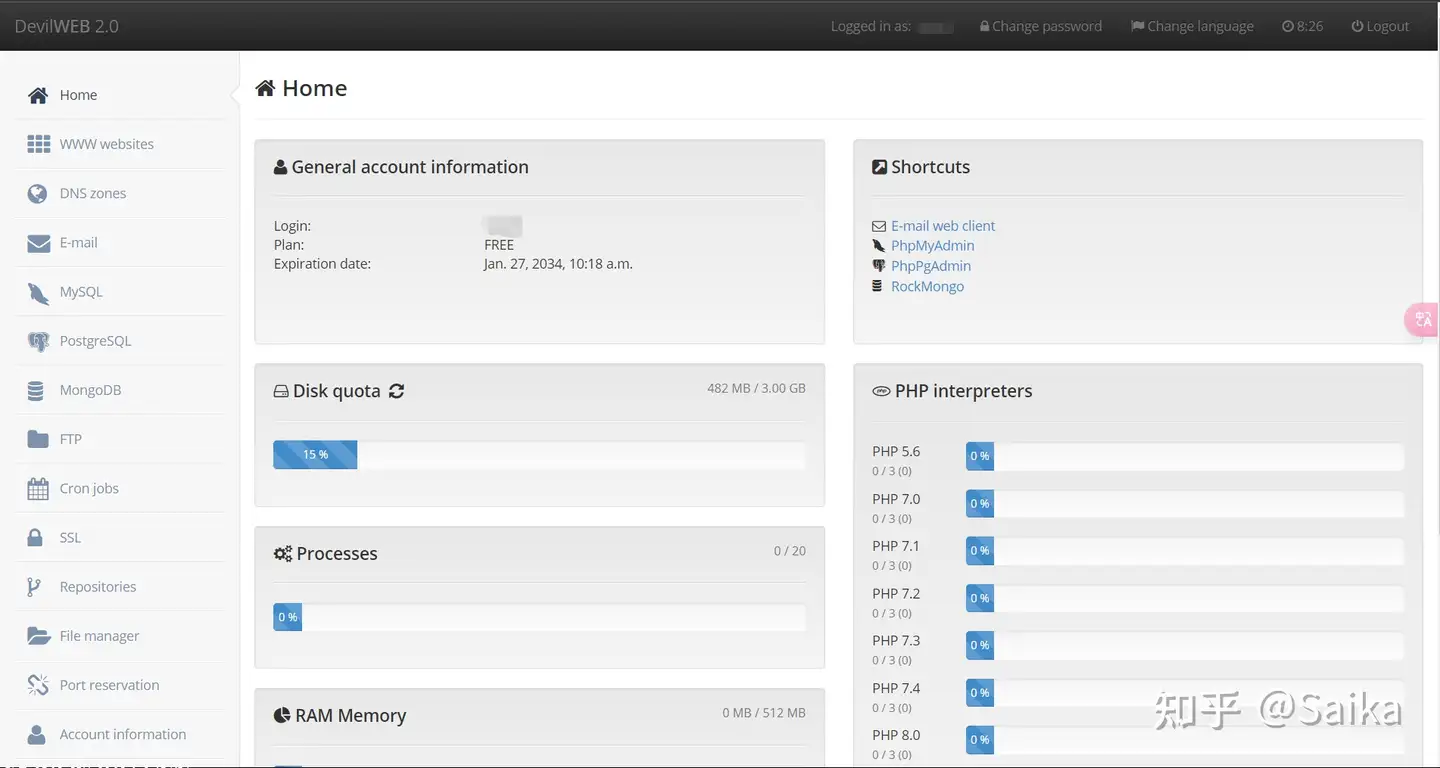Go to Account information page
The image size is (1440, 768).
tap(122, 734)
